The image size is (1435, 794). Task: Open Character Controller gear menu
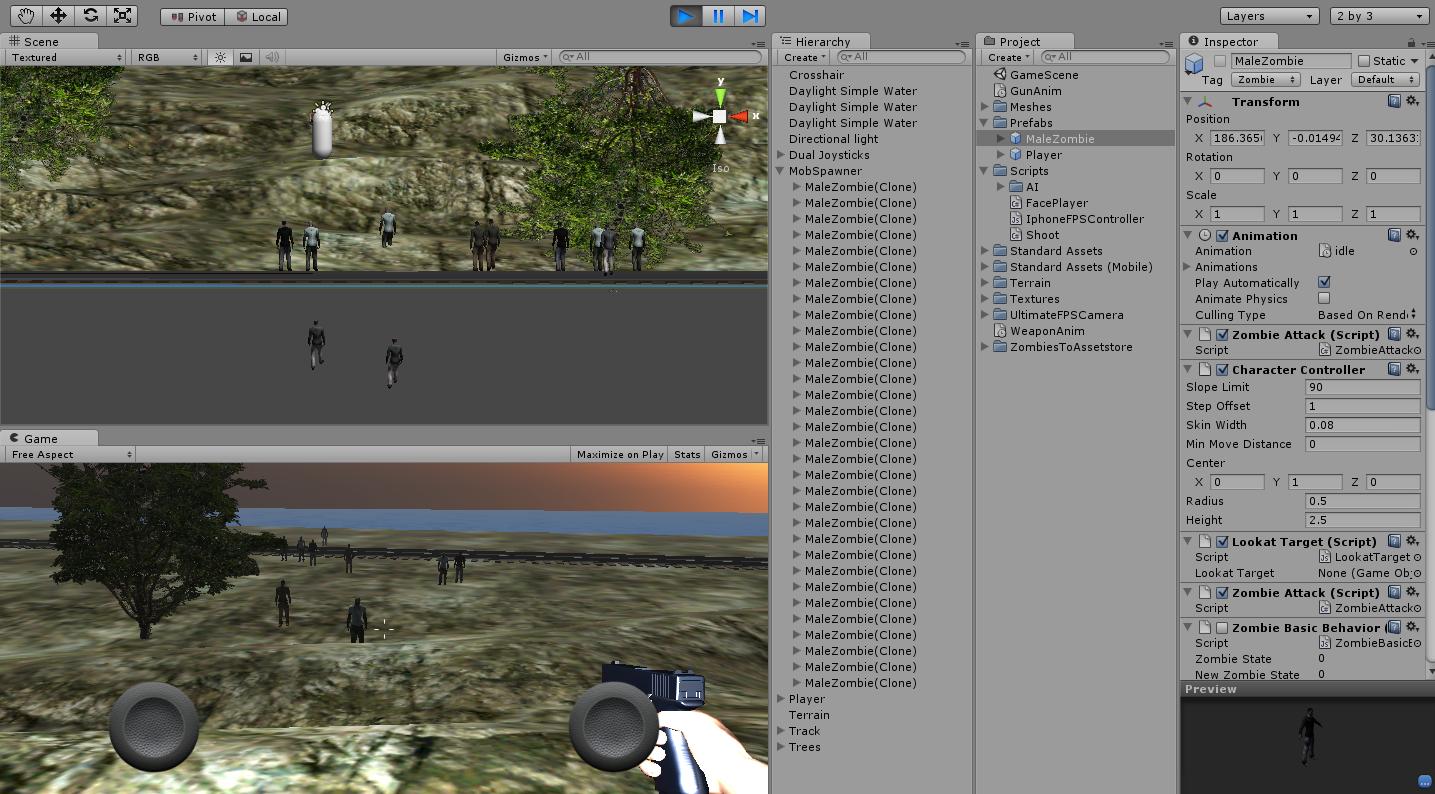coord(1412,369)
